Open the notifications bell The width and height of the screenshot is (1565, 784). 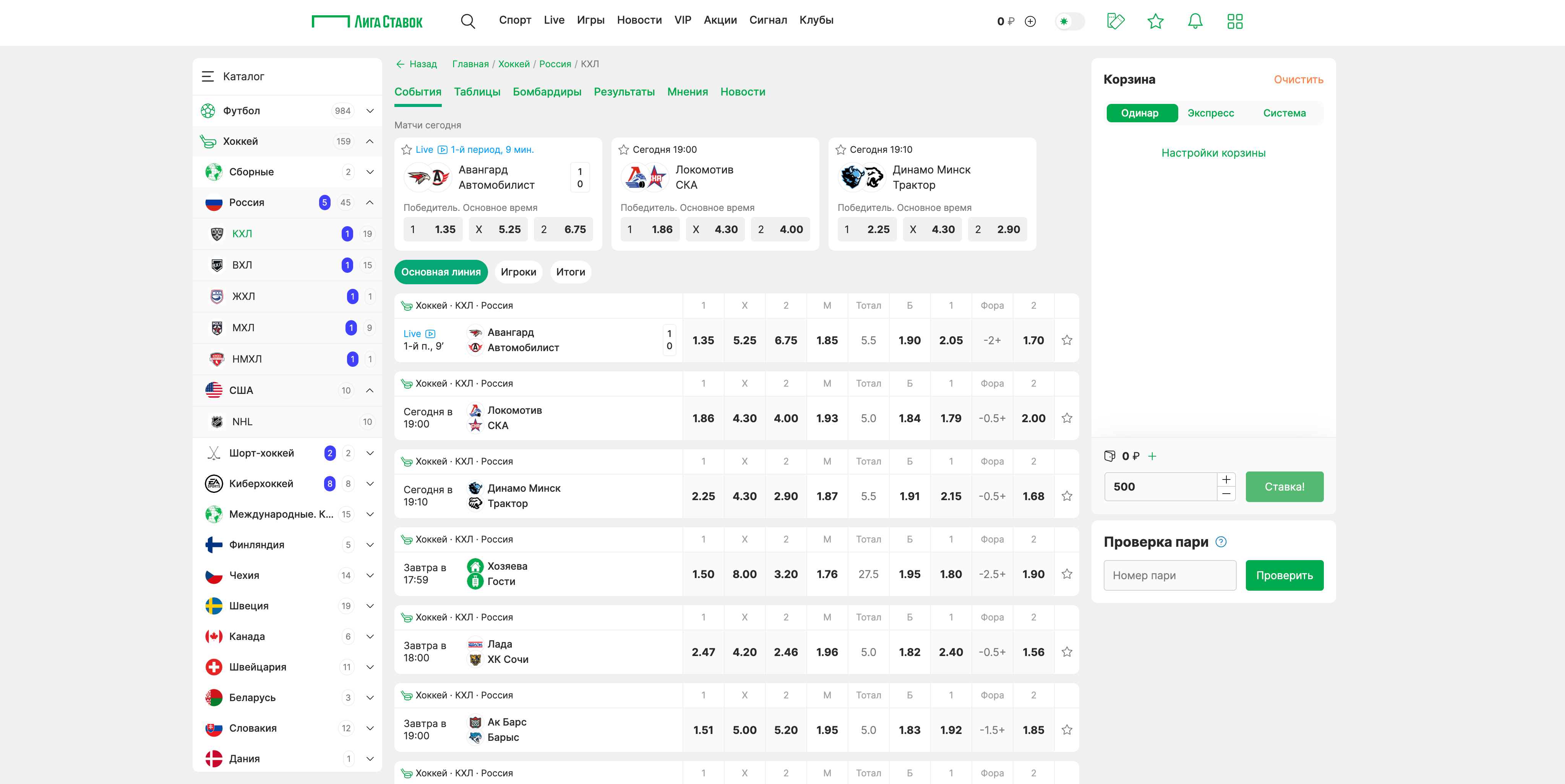pyautogui.click(x=1194, y=21)
